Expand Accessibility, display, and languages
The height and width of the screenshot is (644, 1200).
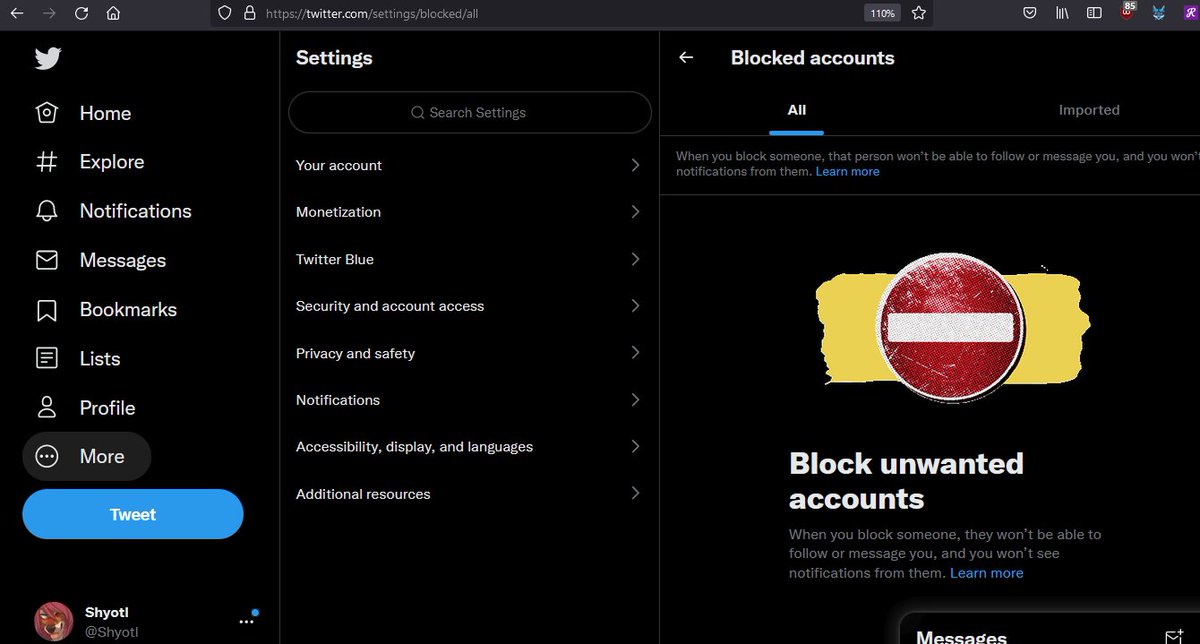[469, 447]
